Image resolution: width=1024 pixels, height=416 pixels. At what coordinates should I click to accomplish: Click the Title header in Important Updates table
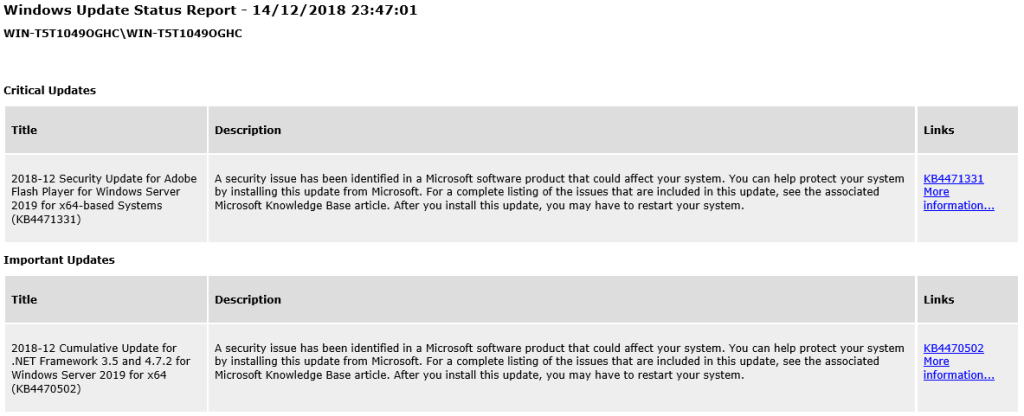pyautogui.click(x=24, y=300)
